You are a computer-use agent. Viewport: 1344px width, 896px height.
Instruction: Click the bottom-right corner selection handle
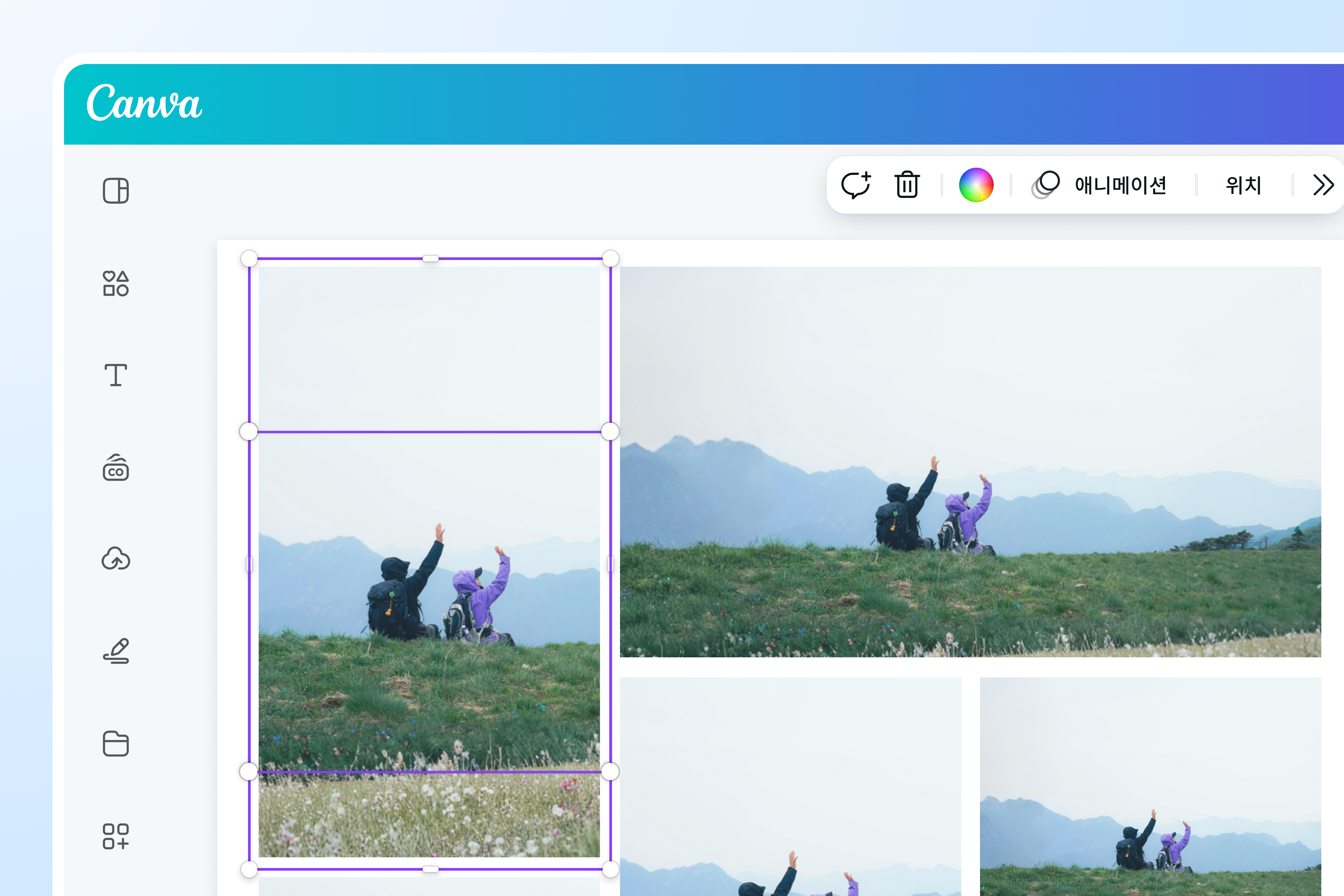610,869
